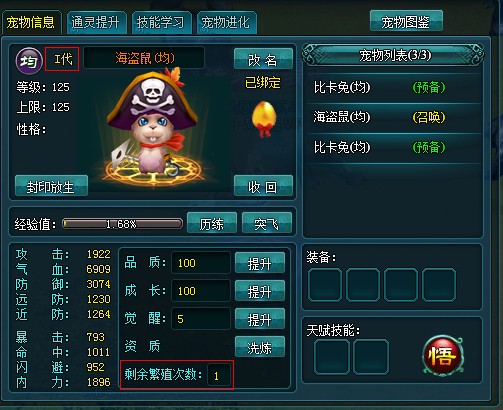Click the fourth empty equipment slot
The image size is (503, 410).
(x=439, y=285)
